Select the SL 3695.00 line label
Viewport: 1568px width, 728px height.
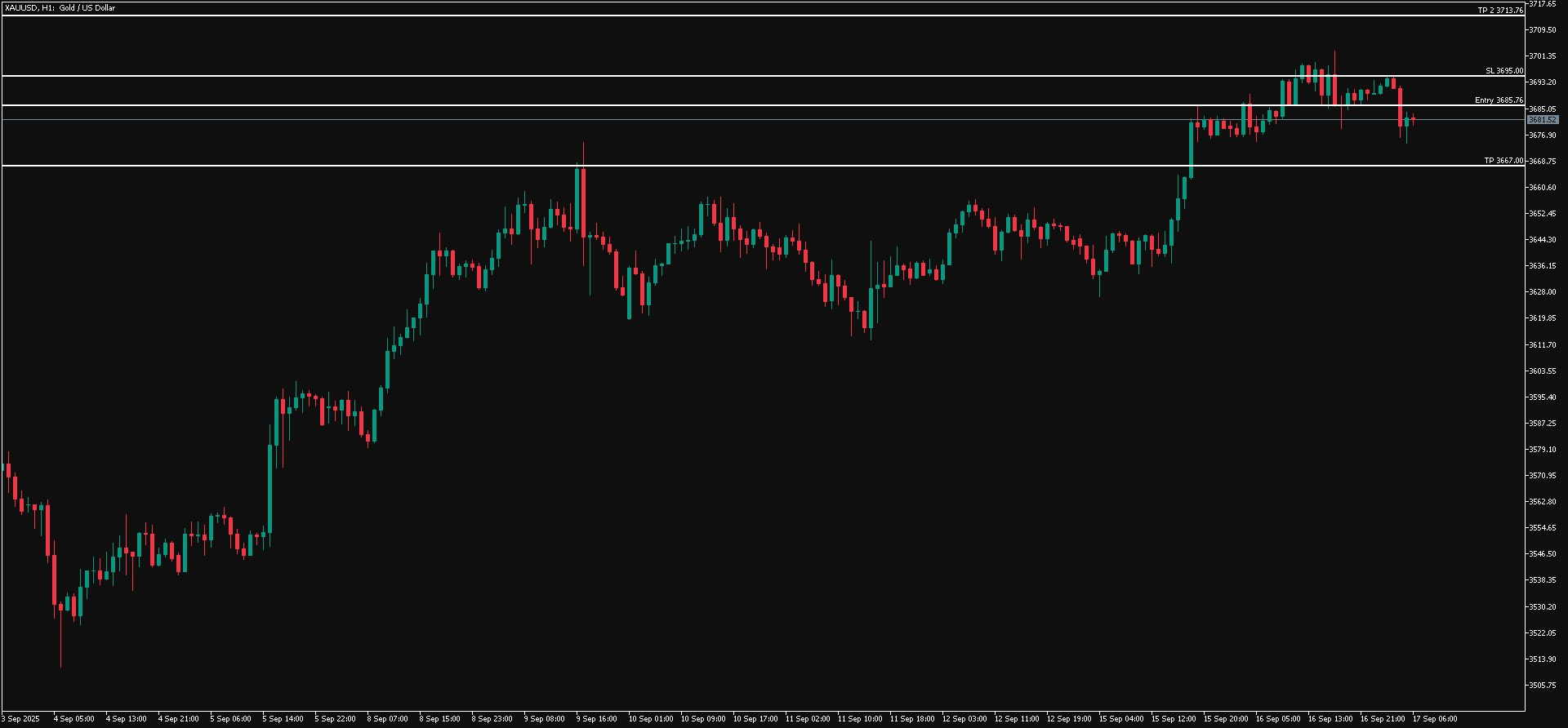(1503, 71)
